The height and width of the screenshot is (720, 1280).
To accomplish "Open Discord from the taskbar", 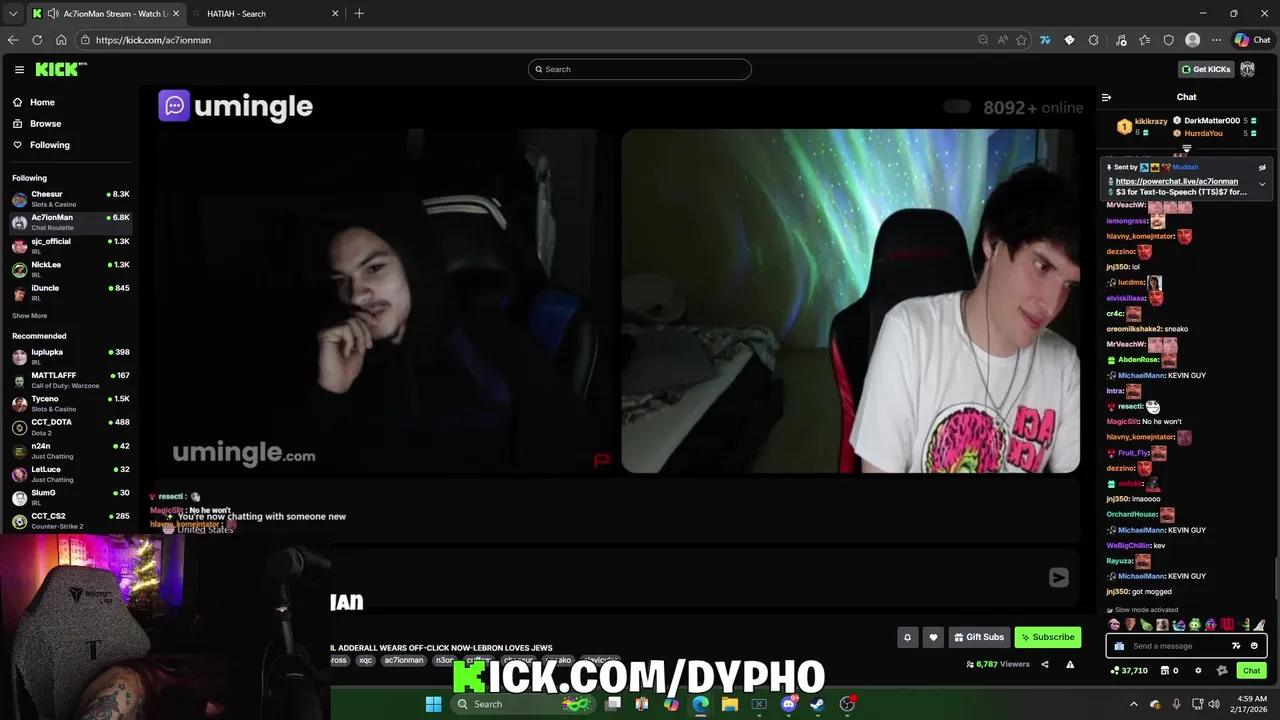I will pos(789,704).
